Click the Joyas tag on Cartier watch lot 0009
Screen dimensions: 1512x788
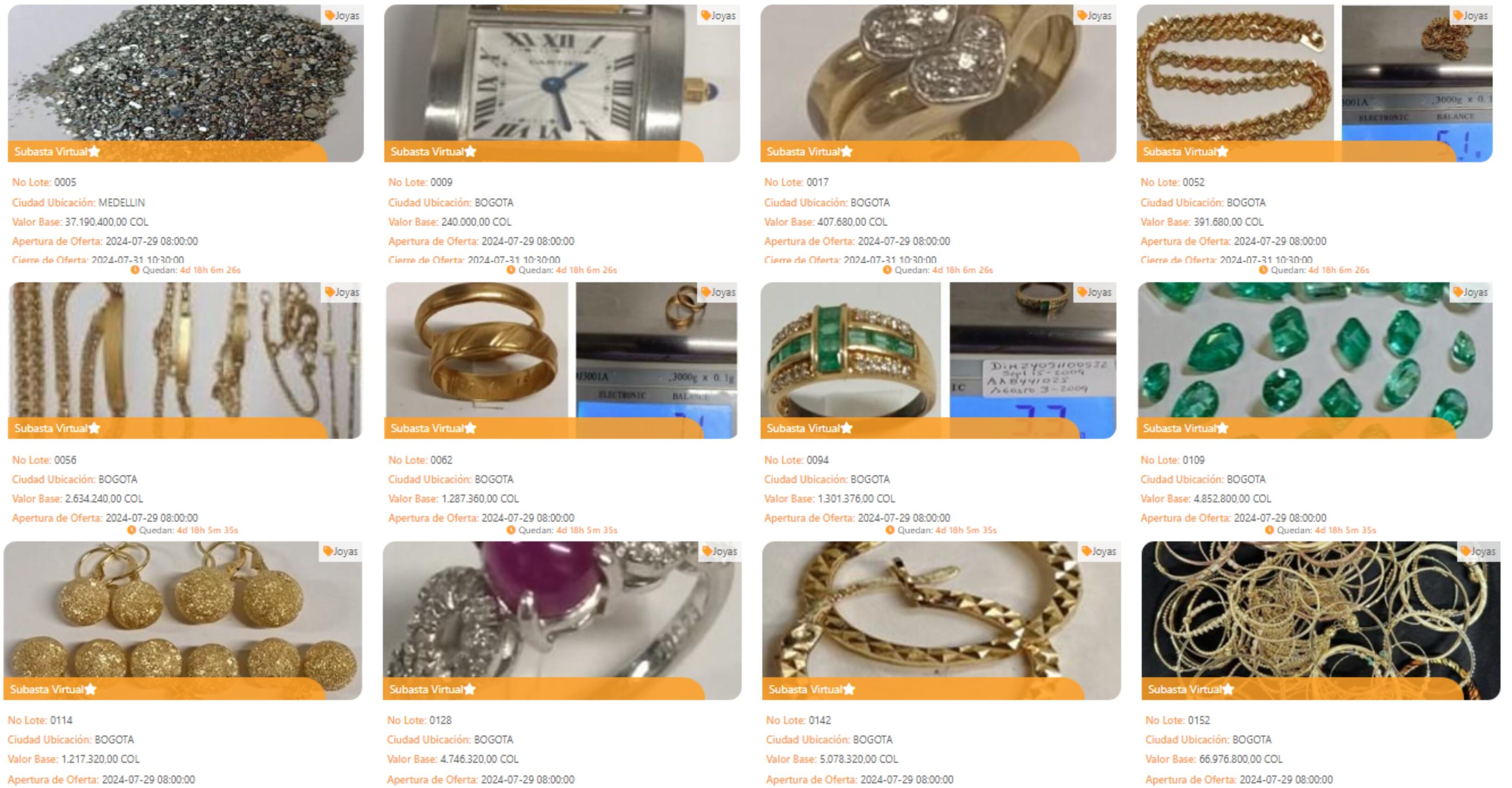pos(718,15)
